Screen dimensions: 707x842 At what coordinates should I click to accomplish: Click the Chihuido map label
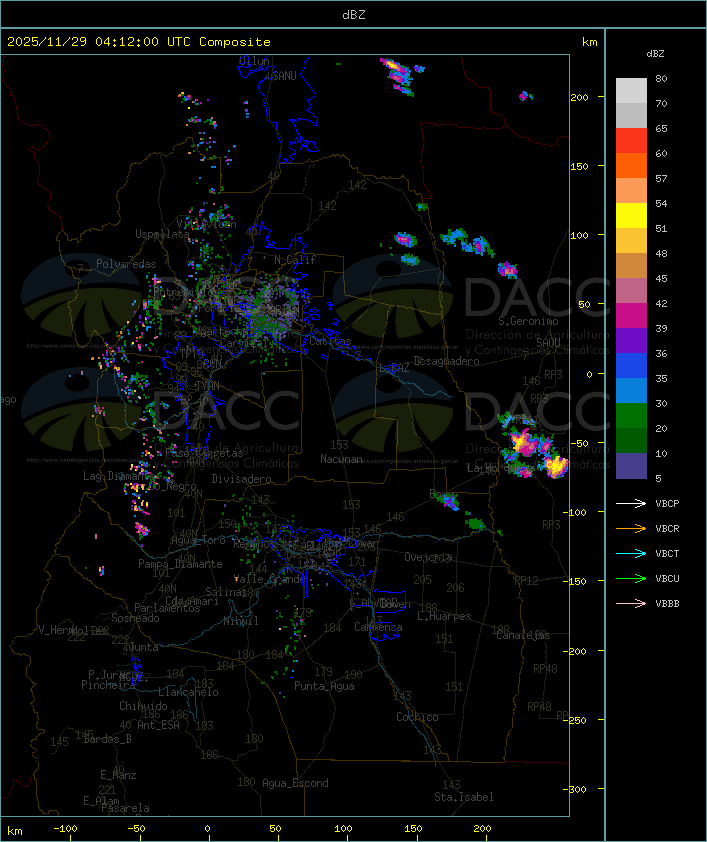[143, 706]
